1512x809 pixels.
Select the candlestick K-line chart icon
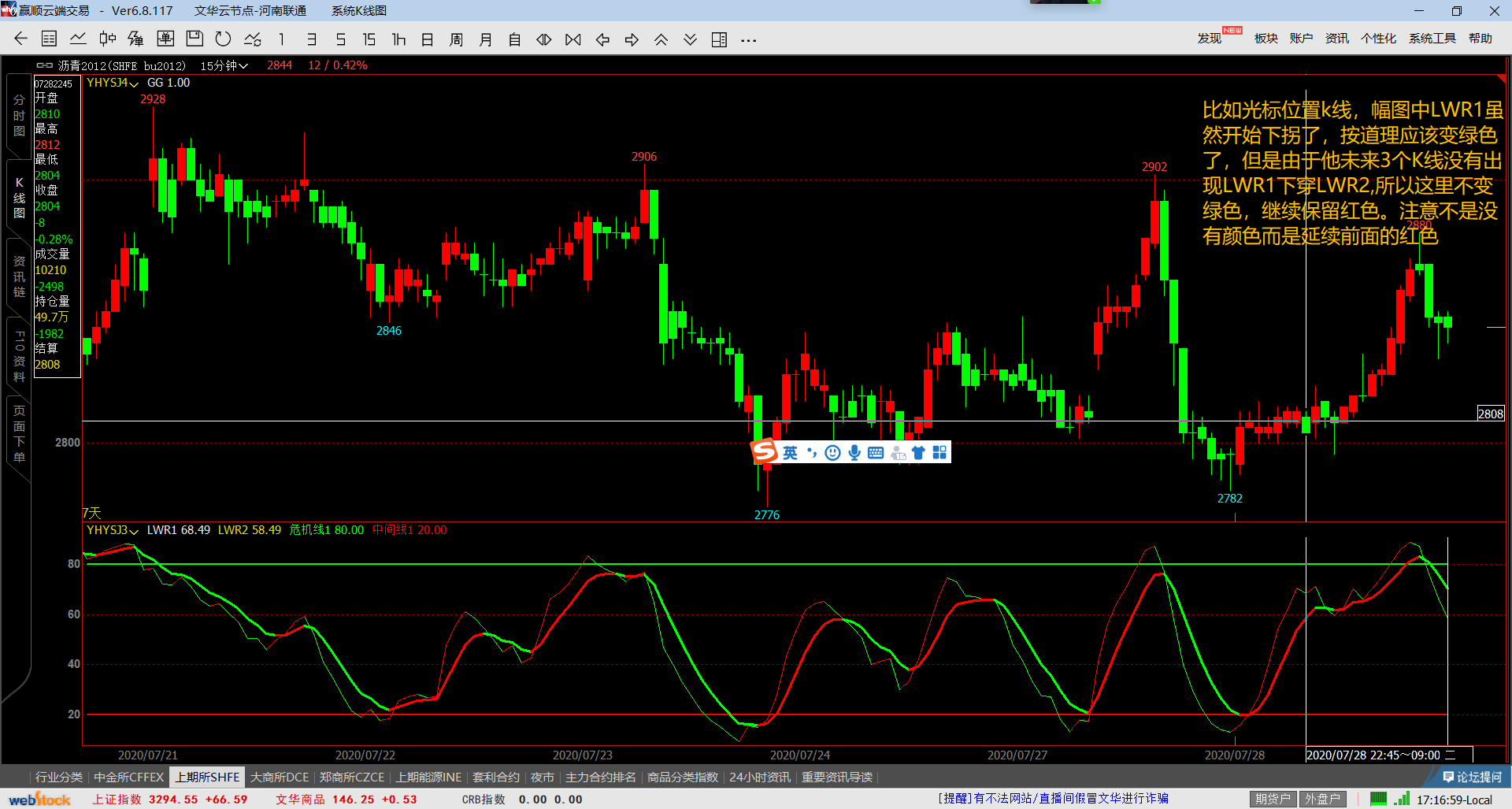pos(107,39)
